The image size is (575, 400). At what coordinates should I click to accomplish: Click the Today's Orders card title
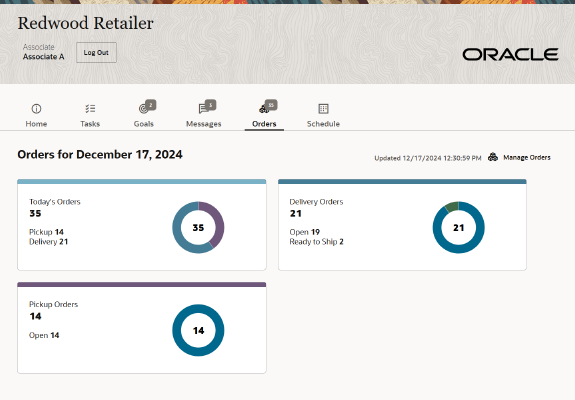point(55,202)
